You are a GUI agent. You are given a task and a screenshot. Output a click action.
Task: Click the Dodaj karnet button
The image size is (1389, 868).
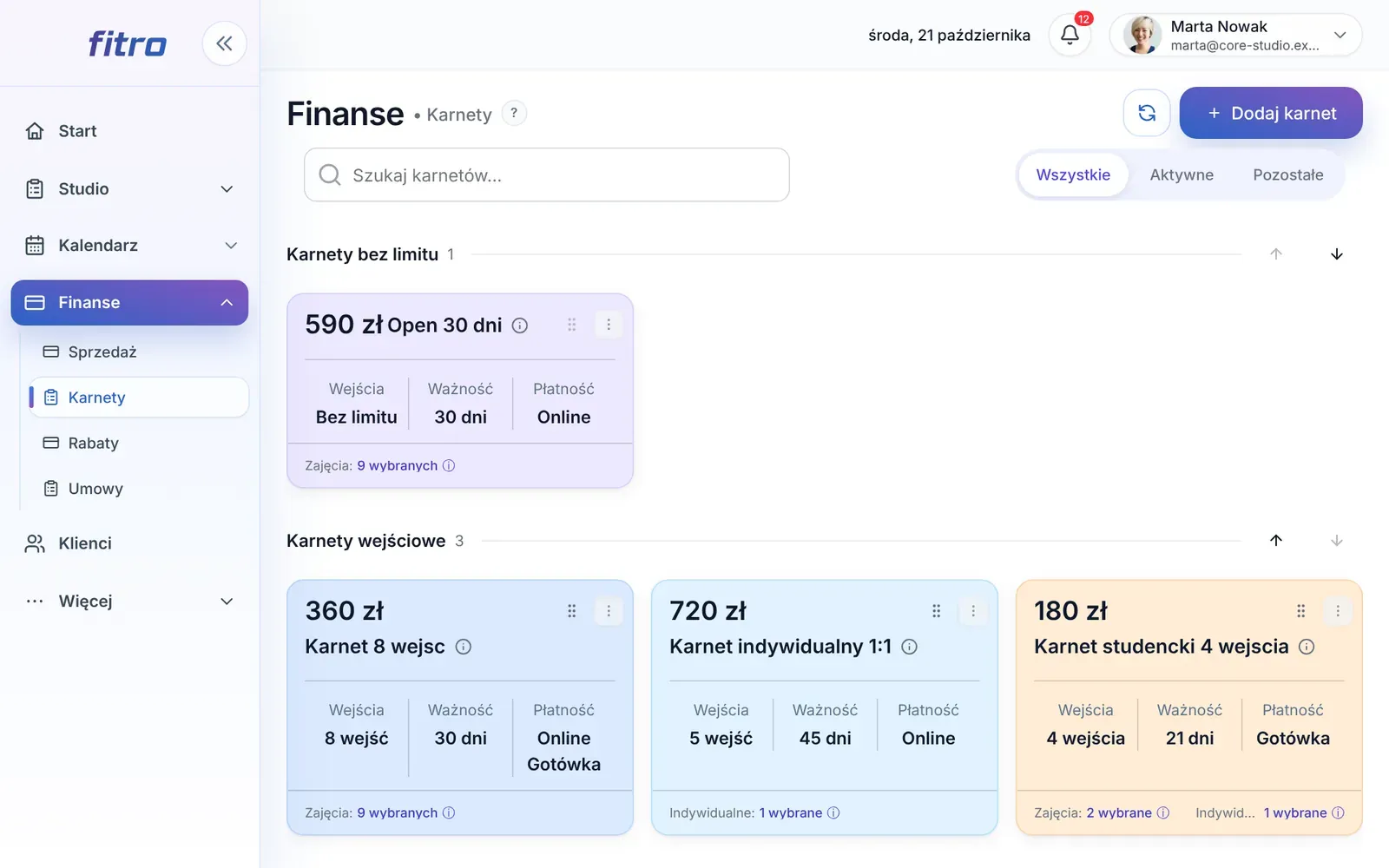(1271, 113)
